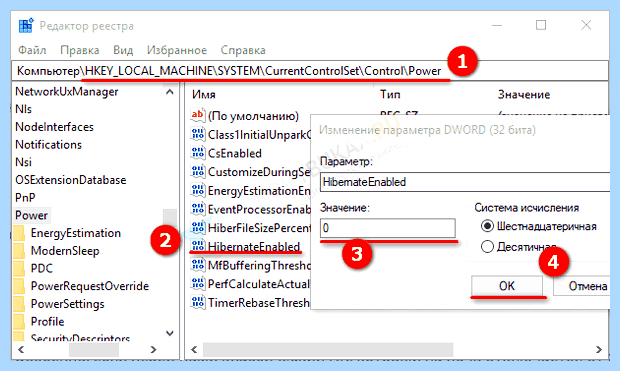Select the HibernateEnabled value name
Image resolution: width=620 pixels, height=371 pixels.
(x=254, y=247)
